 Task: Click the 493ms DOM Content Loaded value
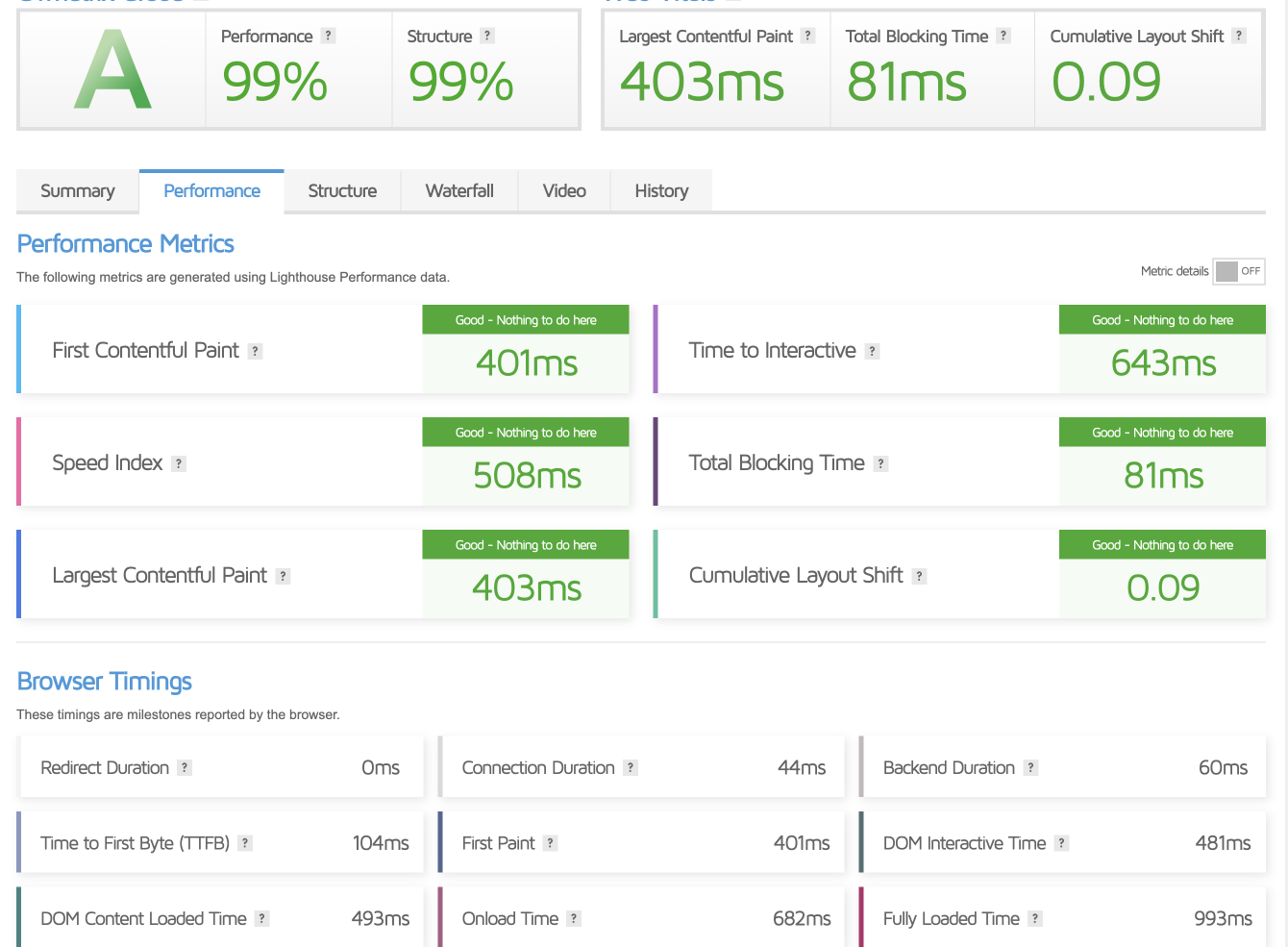[381, 918]
